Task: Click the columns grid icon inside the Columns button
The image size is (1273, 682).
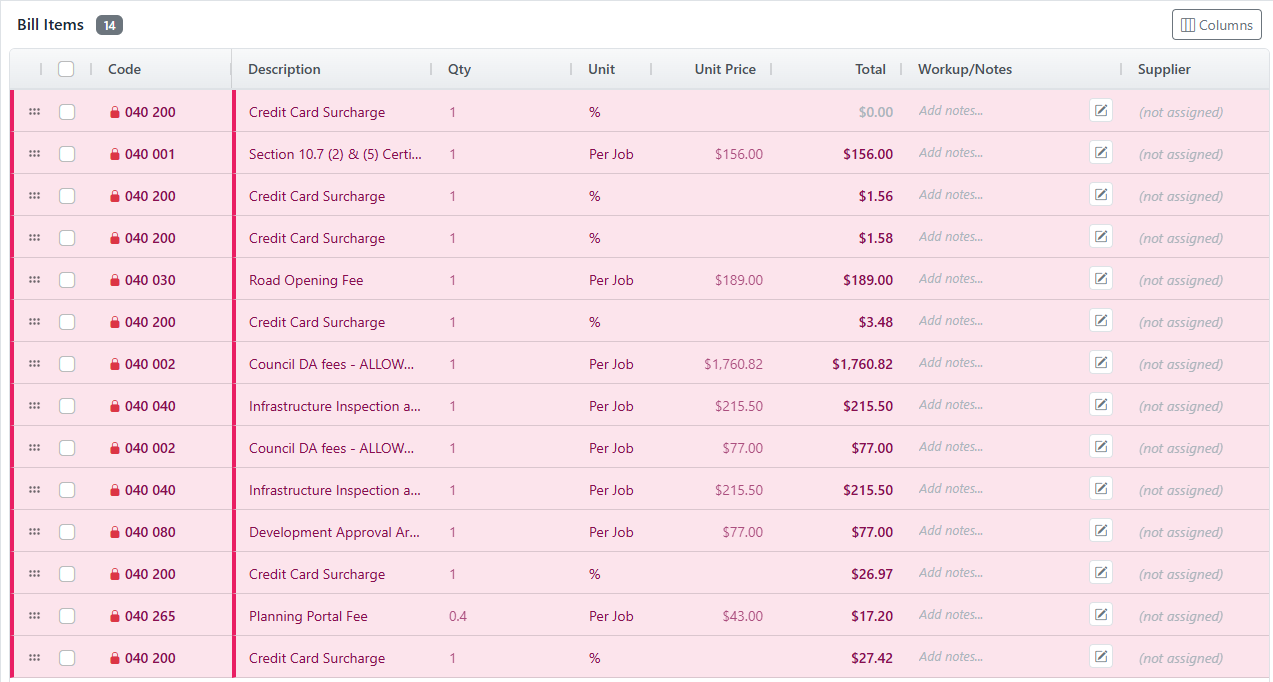Action: point(1189,24)
